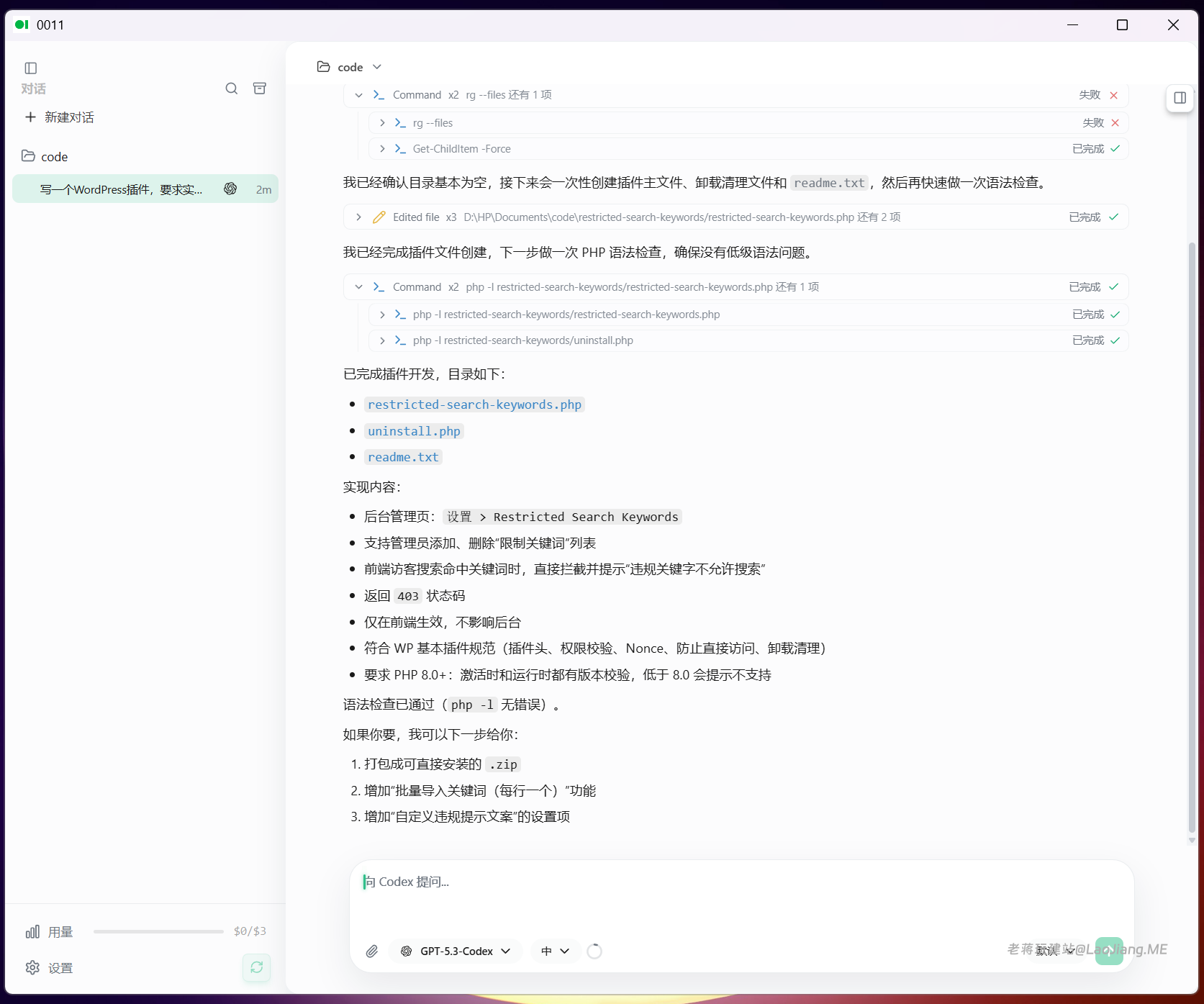Select the 写一个WordPress插件 conversation
This screenshot has width=1204, height=1004.
pyautogui.click(x=145, y=189)
